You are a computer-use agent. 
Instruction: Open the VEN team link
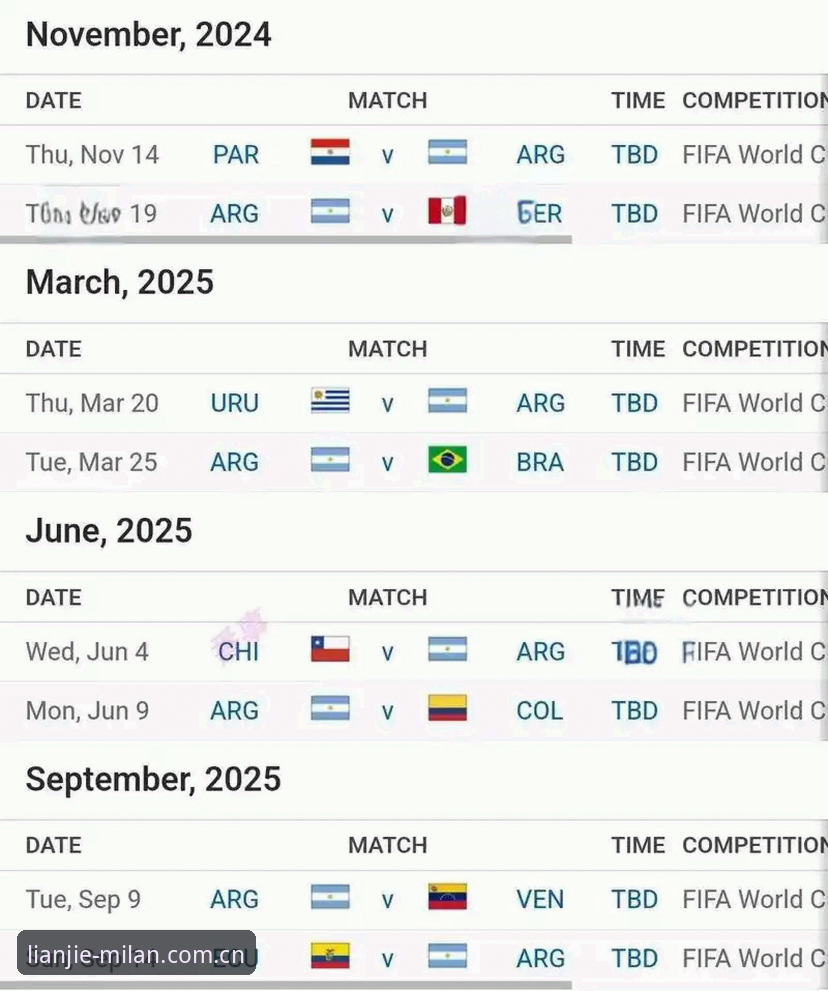(540, 899)
